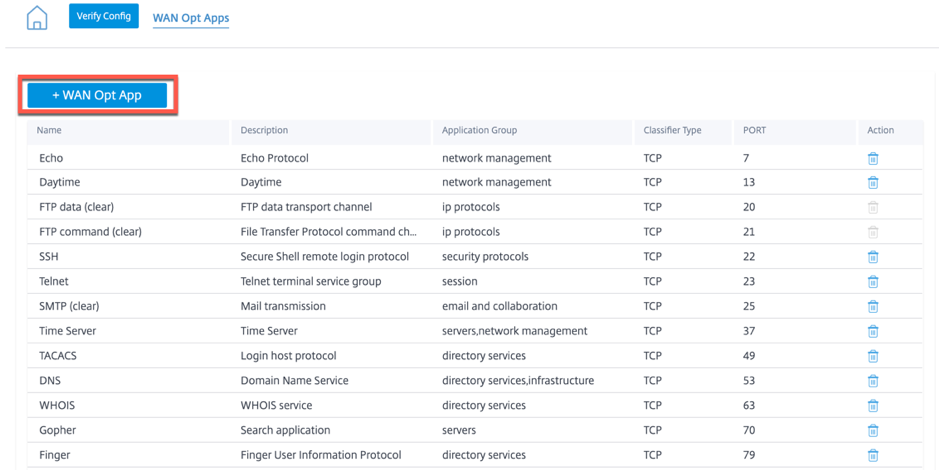The width and height of the screenshot is (939, 470).
Task: Click port value 7 for Echo
Action: click(746, 158)
